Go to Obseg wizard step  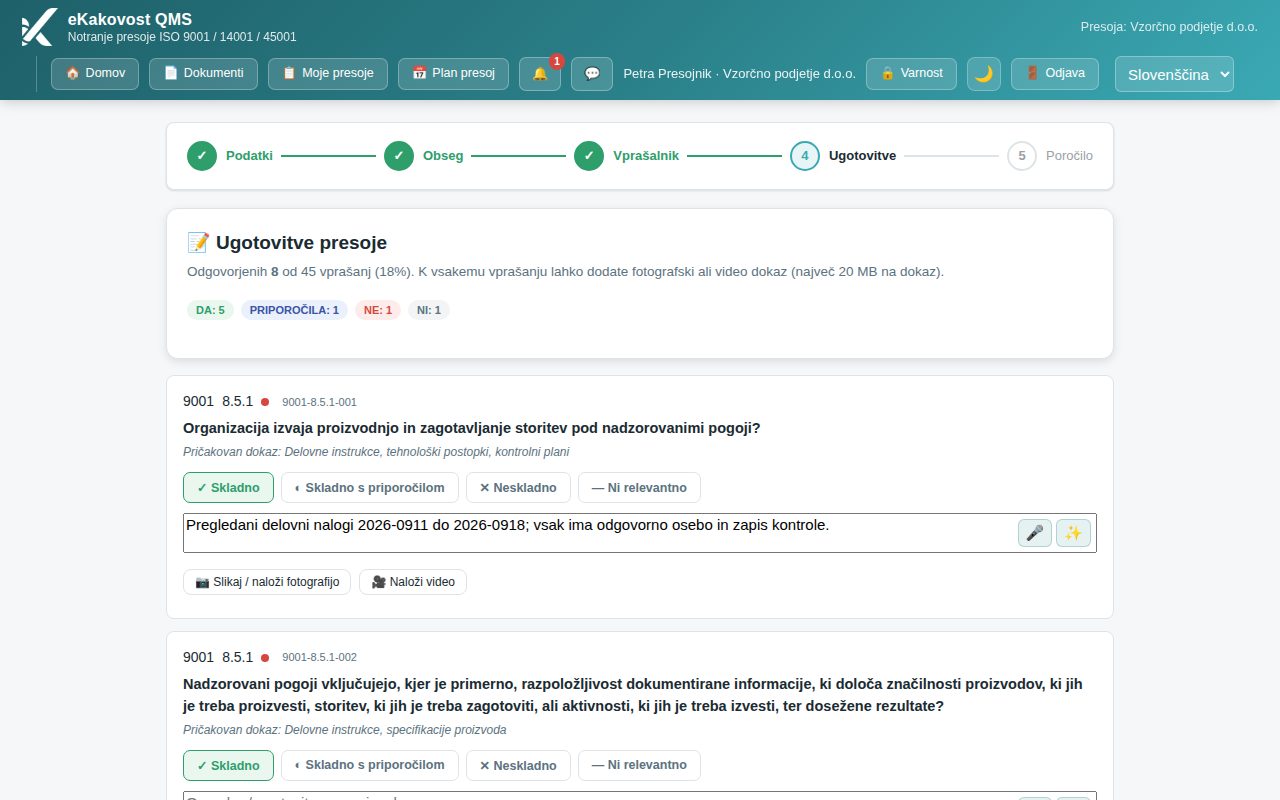pos(424,156)
